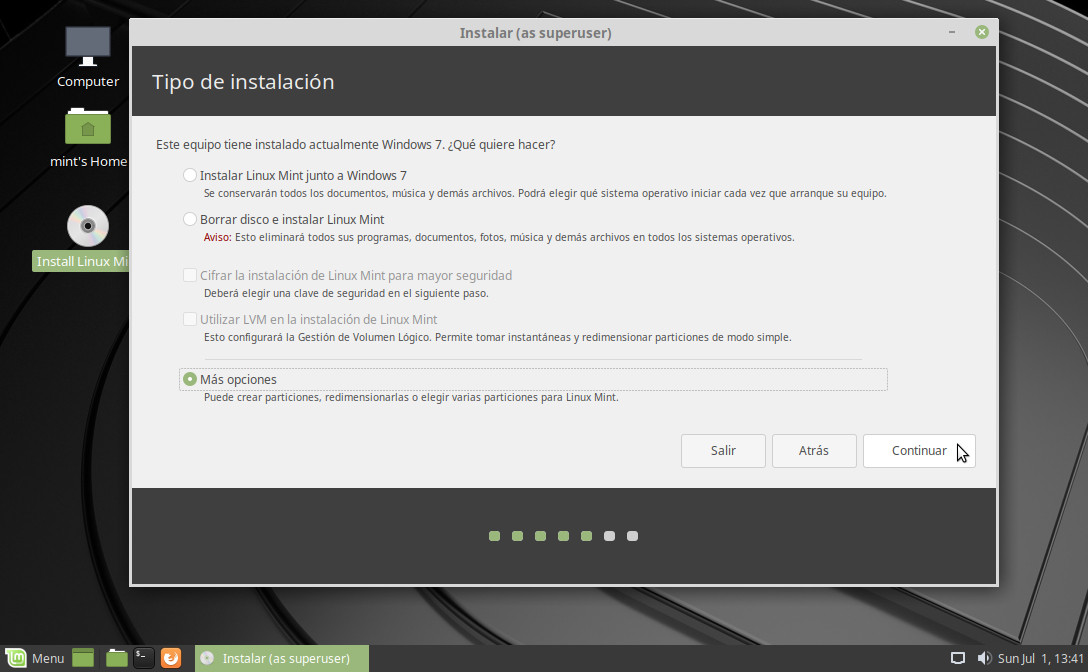The width and height of the screenshot is (1088, 672).
Task: Launch Firefox from the panel
Action: pos(171,658)
